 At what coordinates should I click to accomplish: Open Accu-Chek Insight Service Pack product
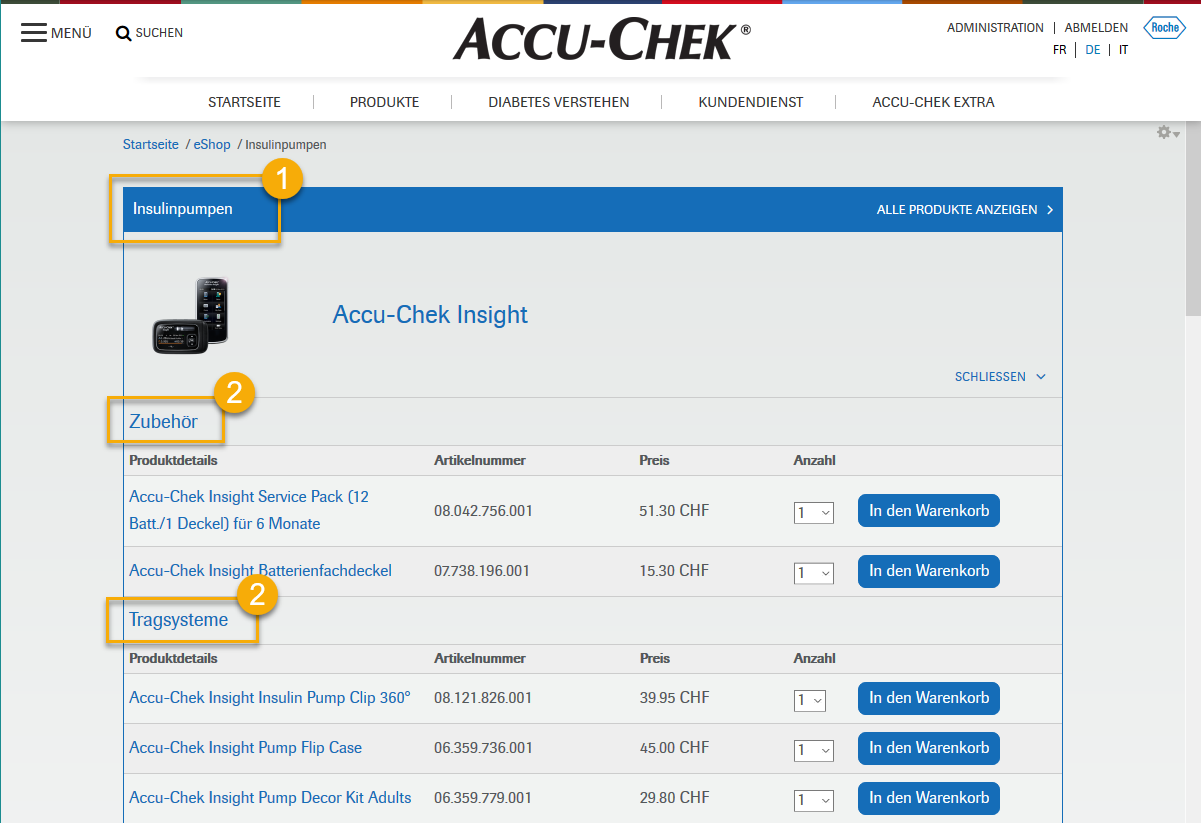[x=249, y=510]
